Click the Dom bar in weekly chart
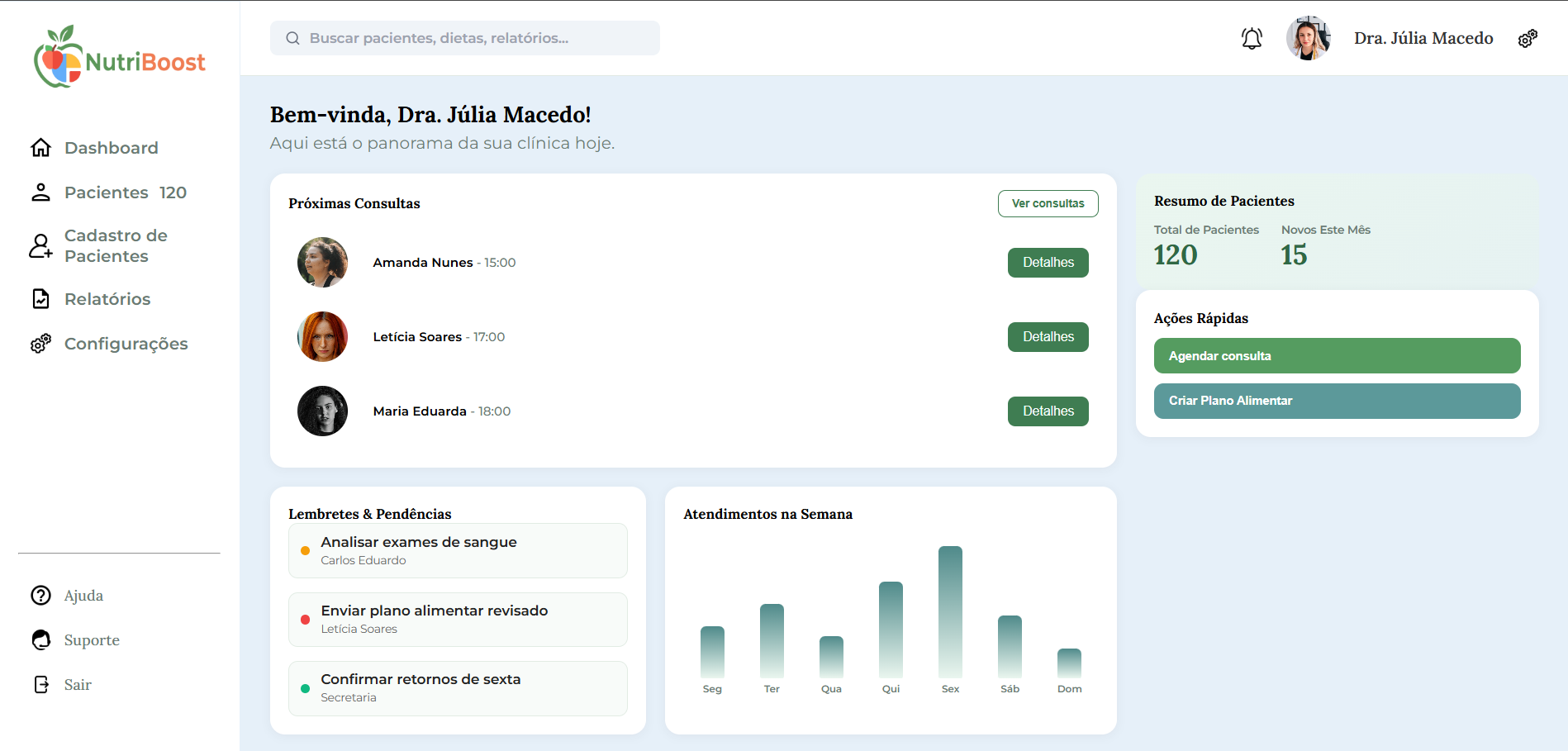 click(x=1069, y=663)
